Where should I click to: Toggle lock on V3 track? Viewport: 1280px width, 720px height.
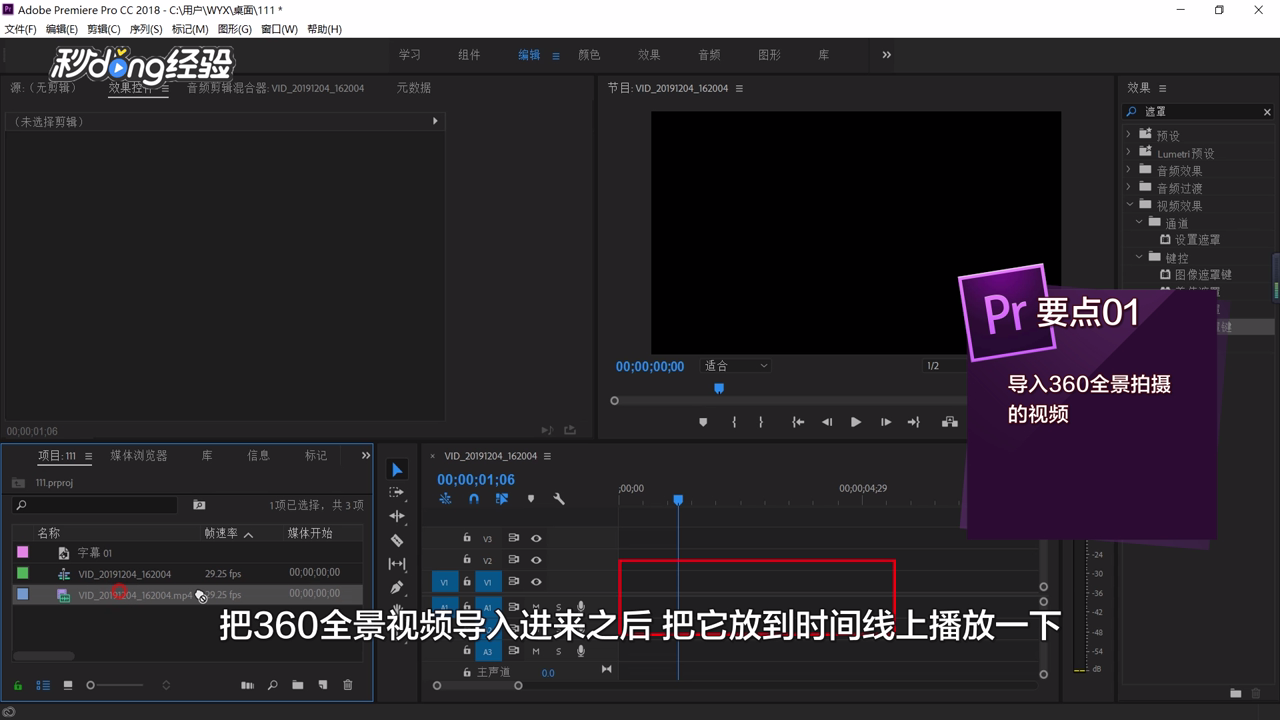(x=467, y=538)
